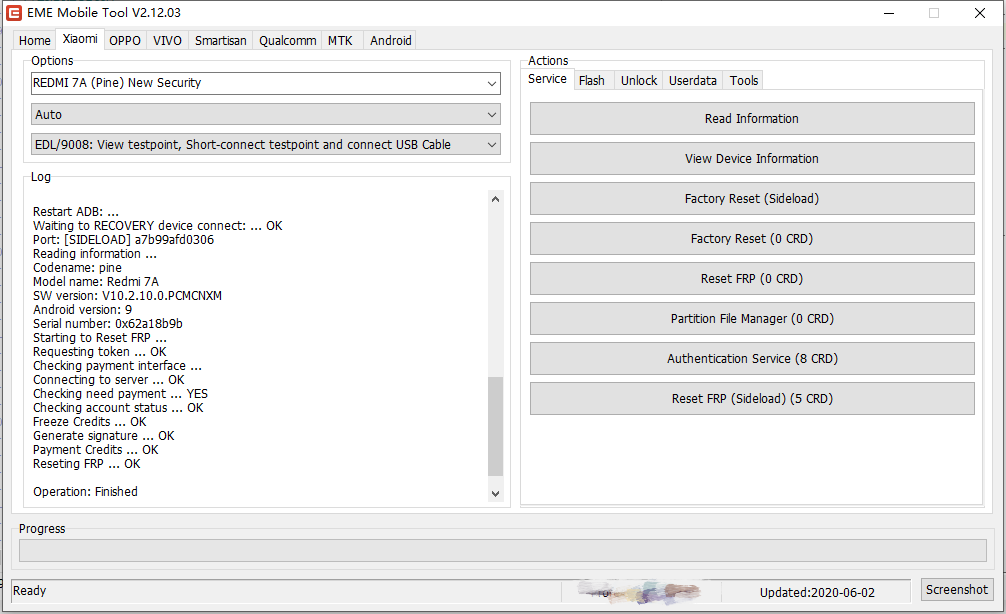This screenshot has width=1006, height=614.
Task: Click 'Connecting to server ... OK' line
Action: coord(109,380)
